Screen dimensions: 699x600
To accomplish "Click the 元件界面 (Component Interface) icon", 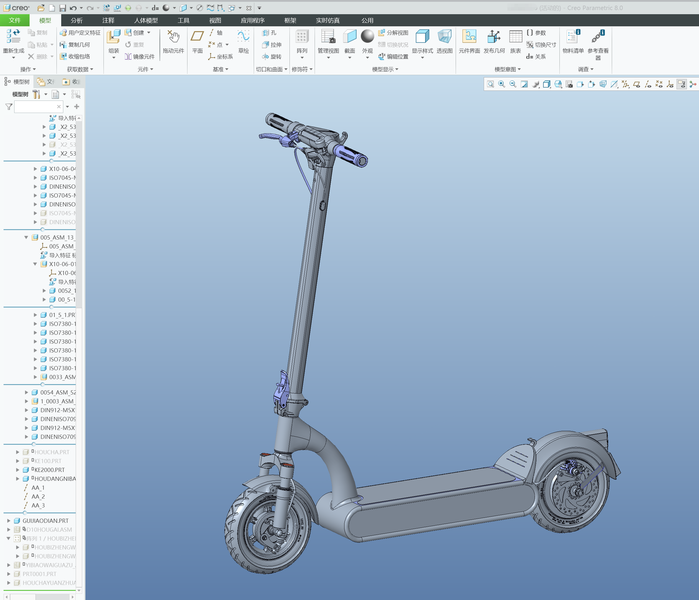I will point(469,37).
